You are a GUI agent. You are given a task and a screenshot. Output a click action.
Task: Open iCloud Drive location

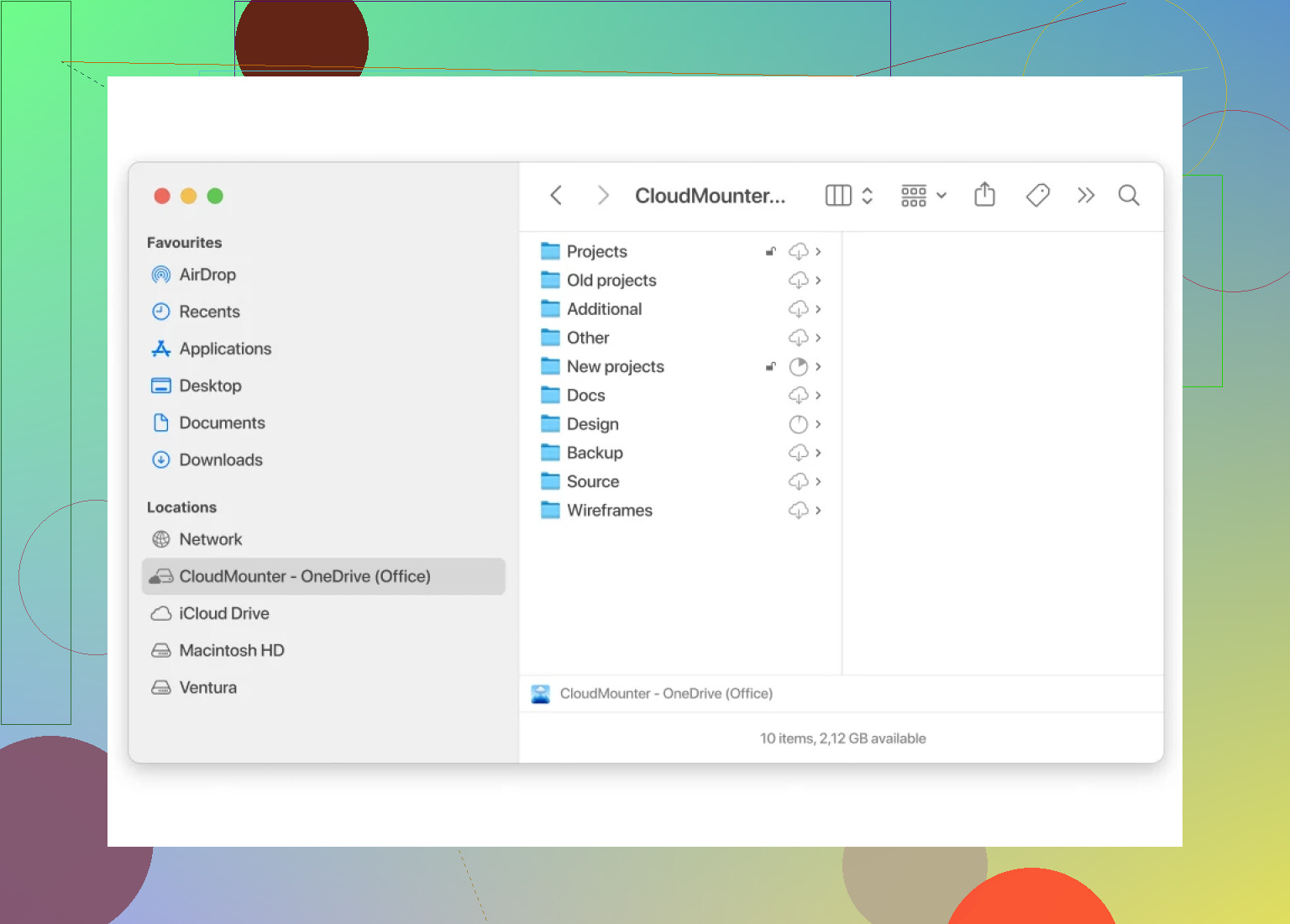pyautogui.click(x=323, y=613)
